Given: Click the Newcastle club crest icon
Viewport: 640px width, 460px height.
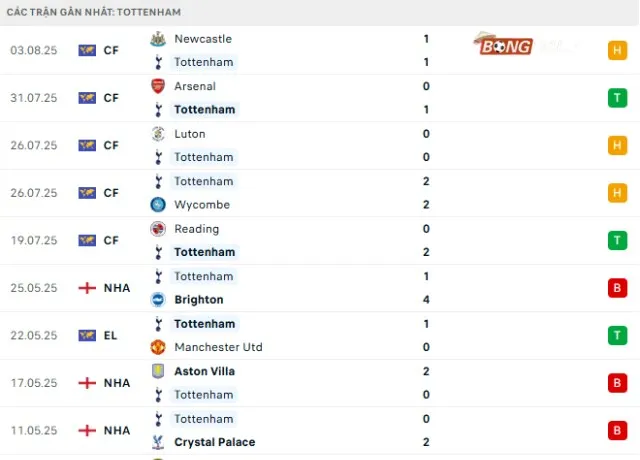Looking at the screenshot, I should tap(157, 39).
